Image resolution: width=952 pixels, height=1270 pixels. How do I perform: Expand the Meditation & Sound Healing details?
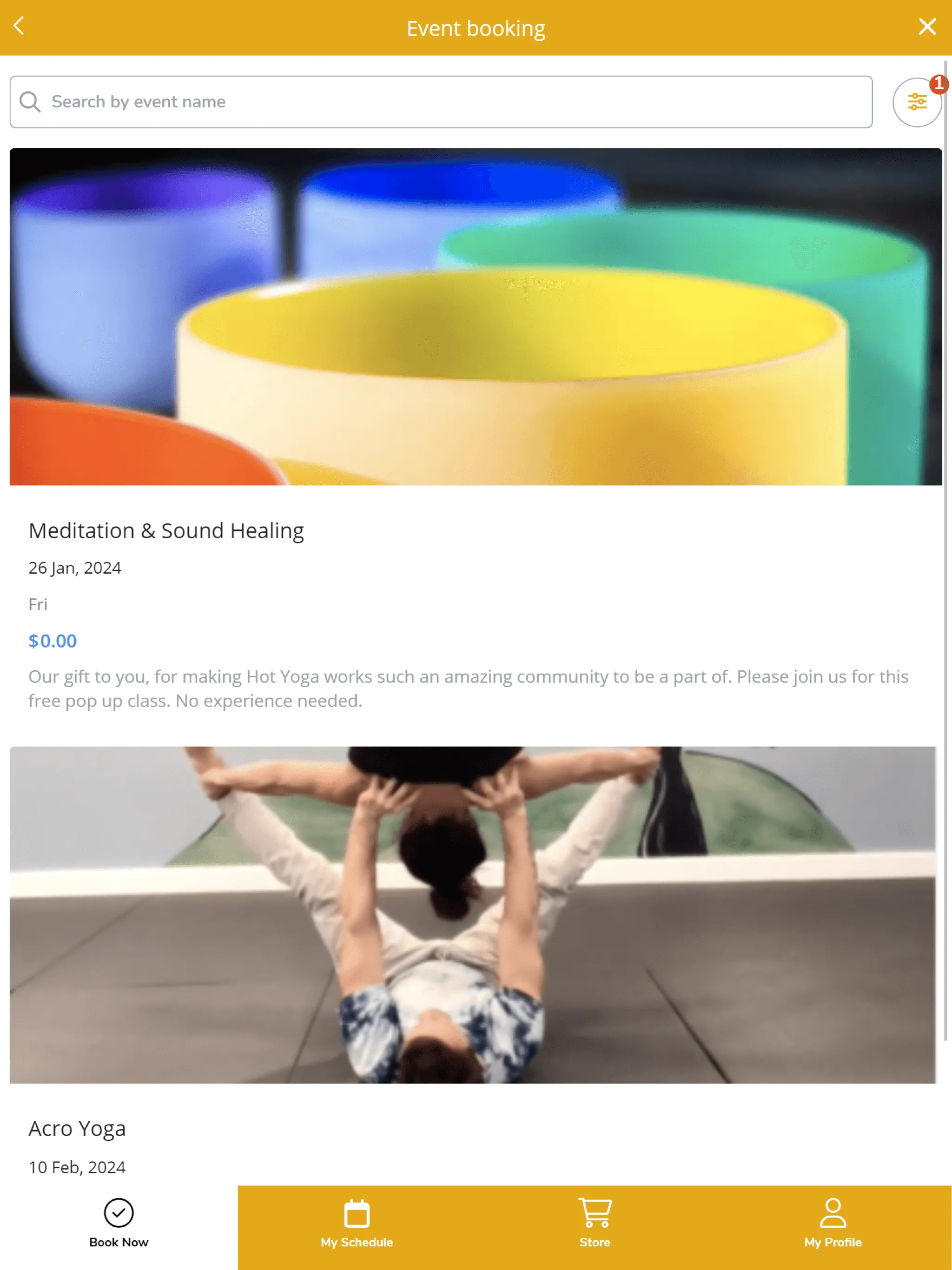[166, 530]
